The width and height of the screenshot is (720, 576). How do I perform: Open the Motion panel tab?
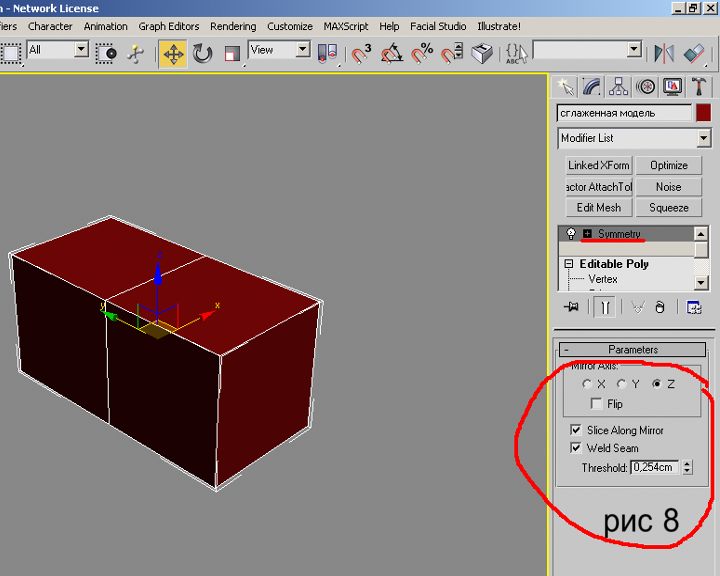(x=646, y=88)
